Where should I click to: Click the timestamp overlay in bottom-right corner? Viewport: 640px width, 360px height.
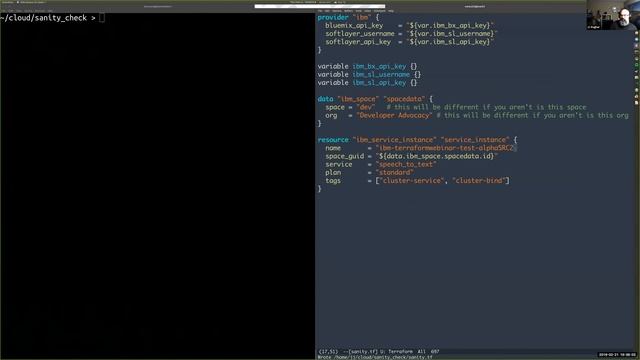pos(617,355)
